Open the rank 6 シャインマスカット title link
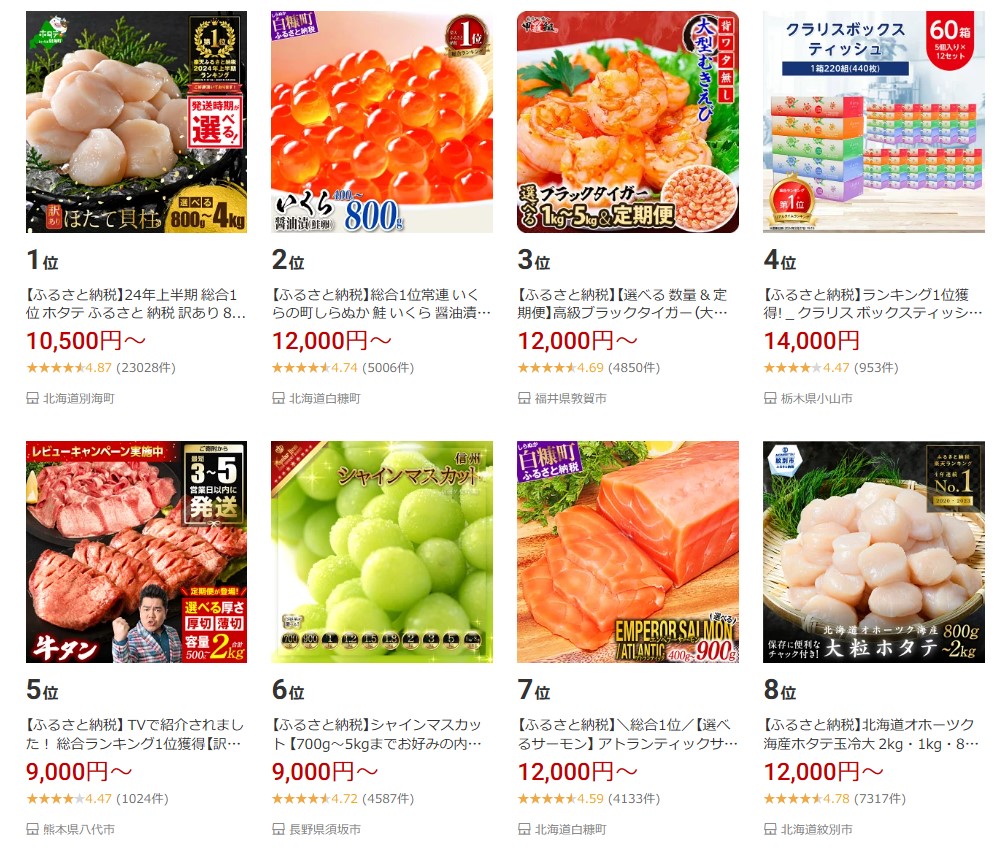Viewport: 1006px width, 851px height. tap(381, 734)
